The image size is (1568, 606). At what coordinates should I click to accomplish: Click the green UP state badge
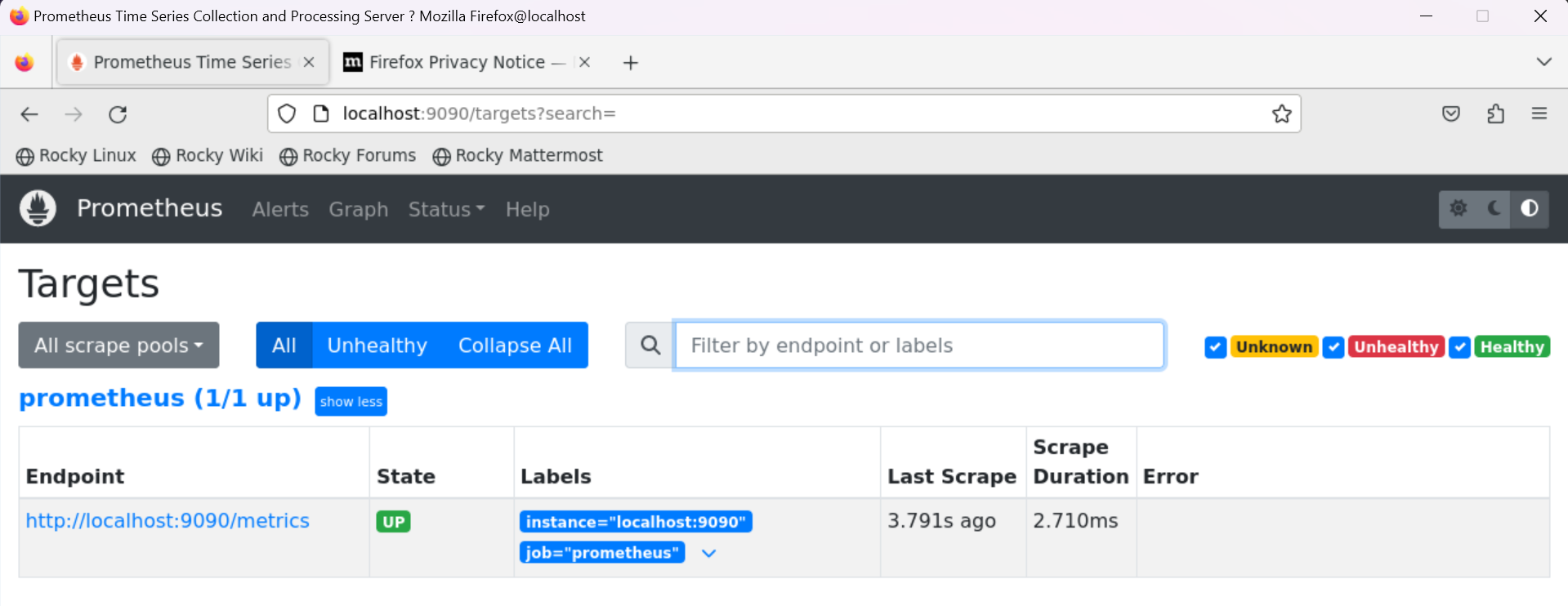pos(393,522)
